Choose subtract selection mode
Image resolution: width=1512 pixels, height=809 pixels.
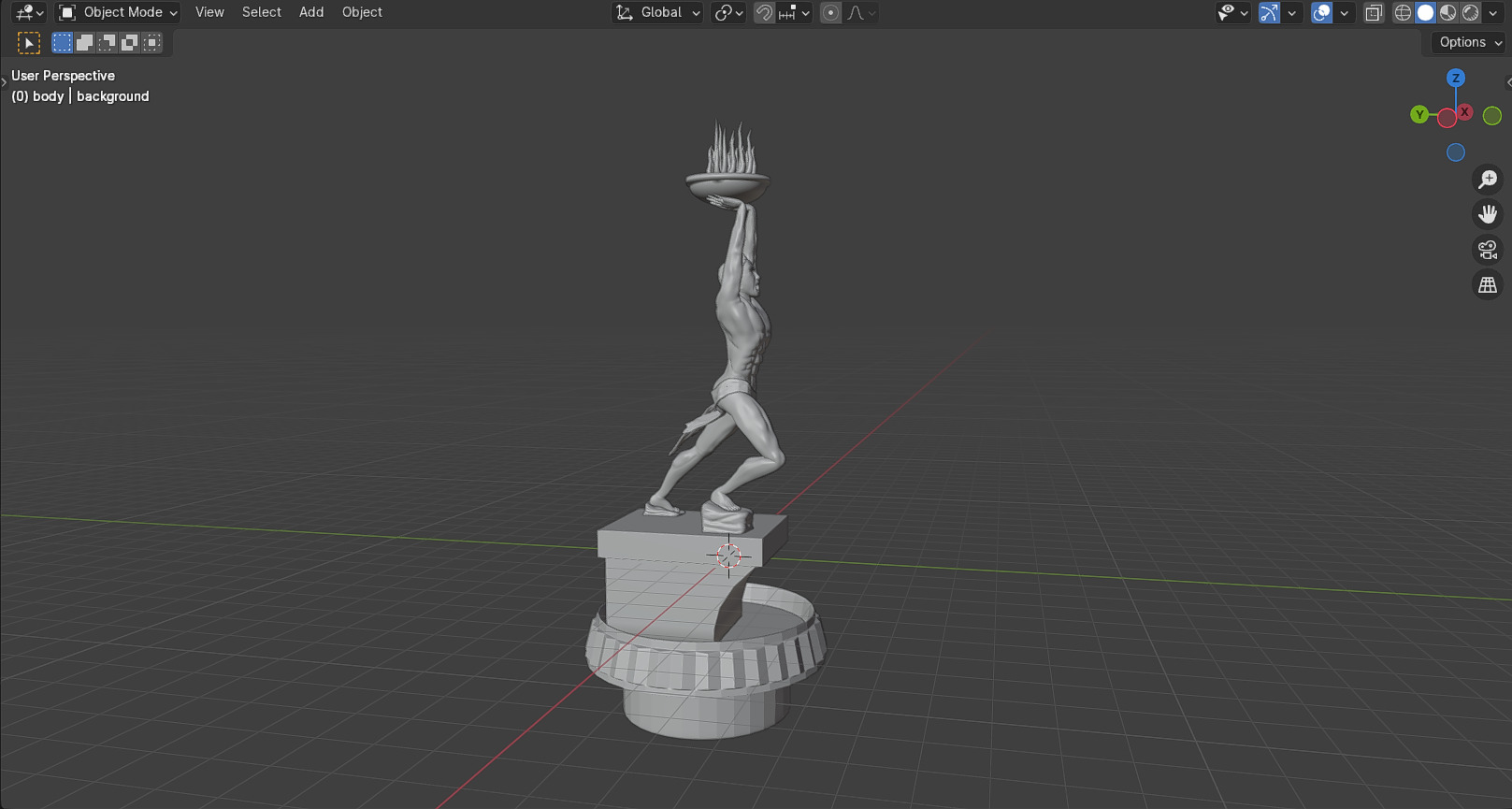point(107,42)
